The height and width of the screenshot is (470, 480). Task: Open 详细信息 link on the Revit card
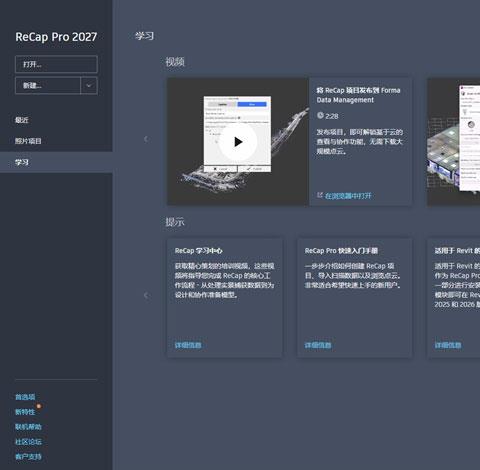click(x=448, y=345)
